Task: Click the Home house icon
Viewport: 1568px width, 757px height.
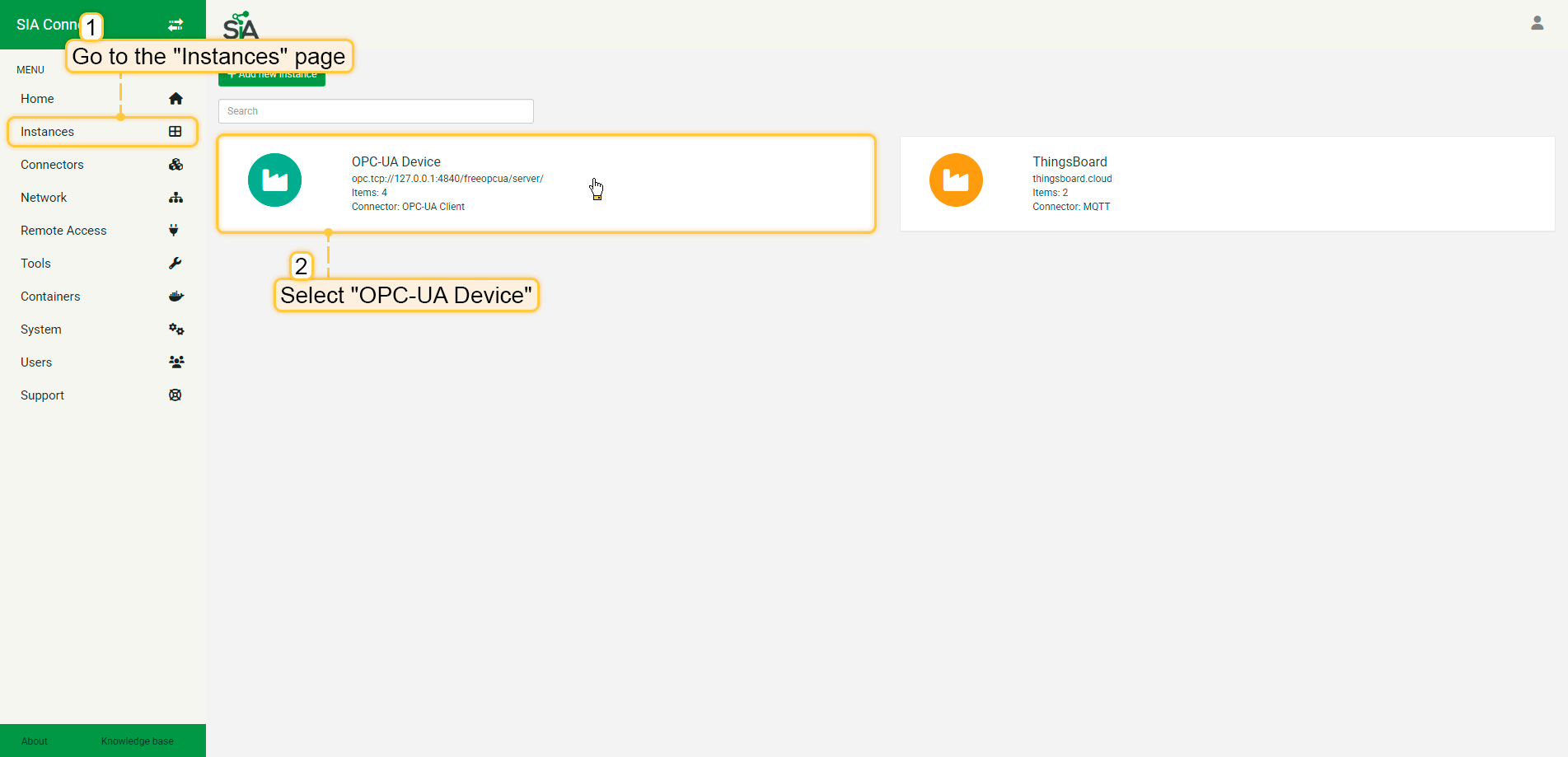Action: tap(176, 99)
